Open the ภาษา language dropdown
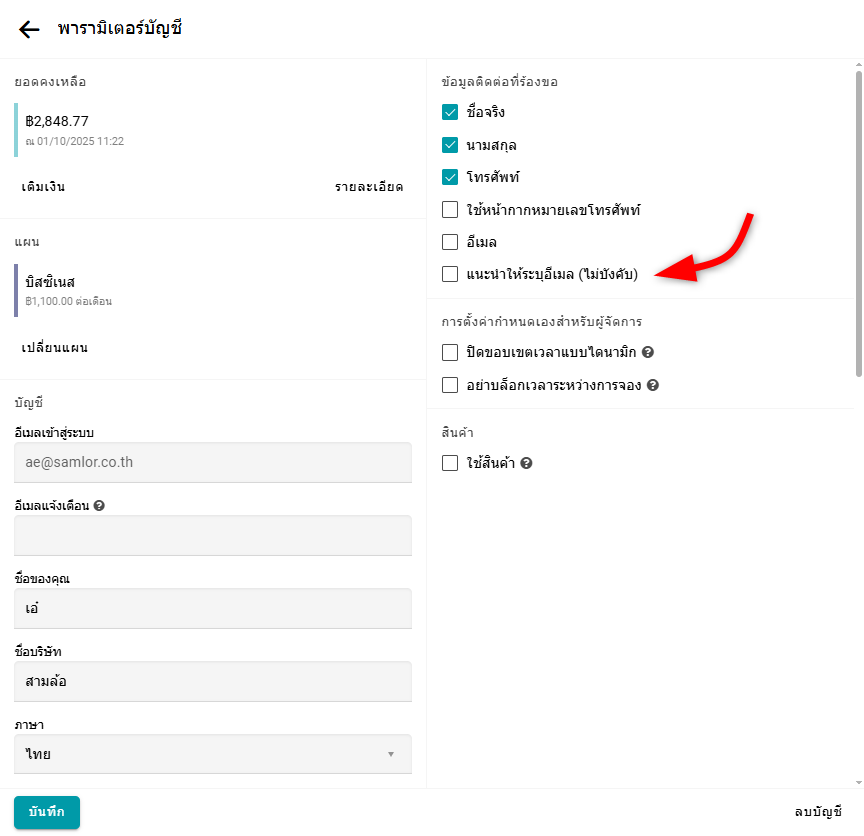The height and width of the screenshot is (836, 864). [213, 754]
